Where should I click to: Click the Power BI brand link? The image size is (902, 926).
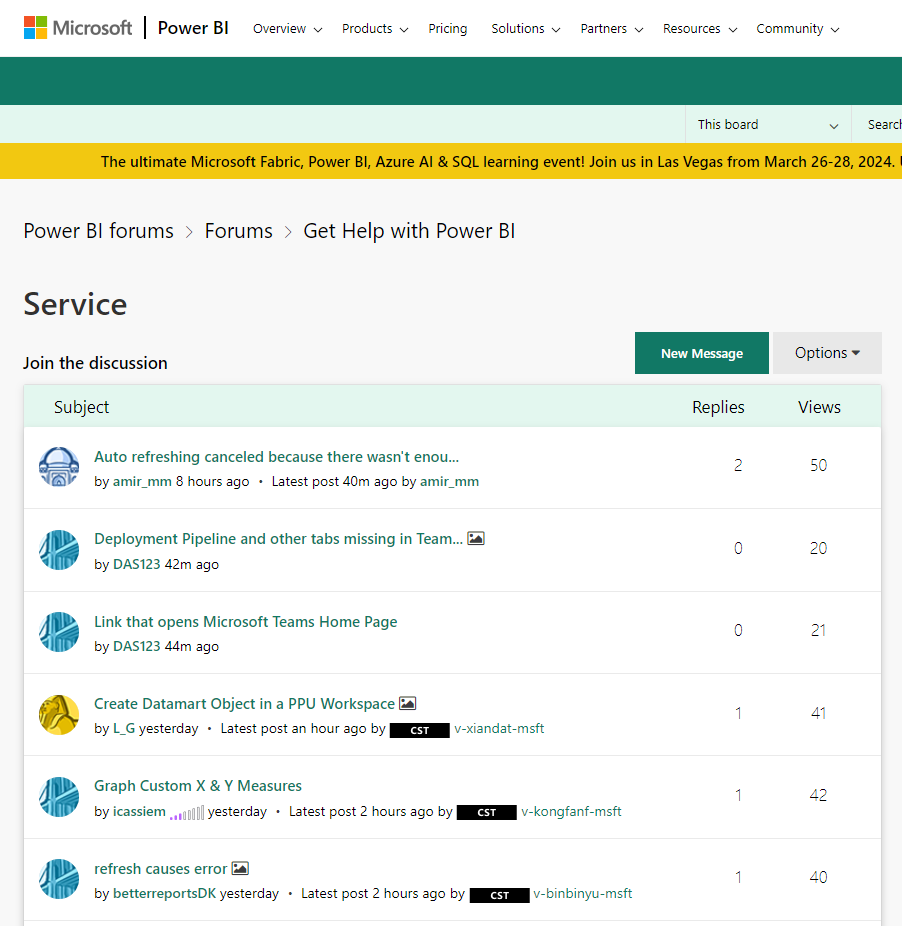coord(193,28)
